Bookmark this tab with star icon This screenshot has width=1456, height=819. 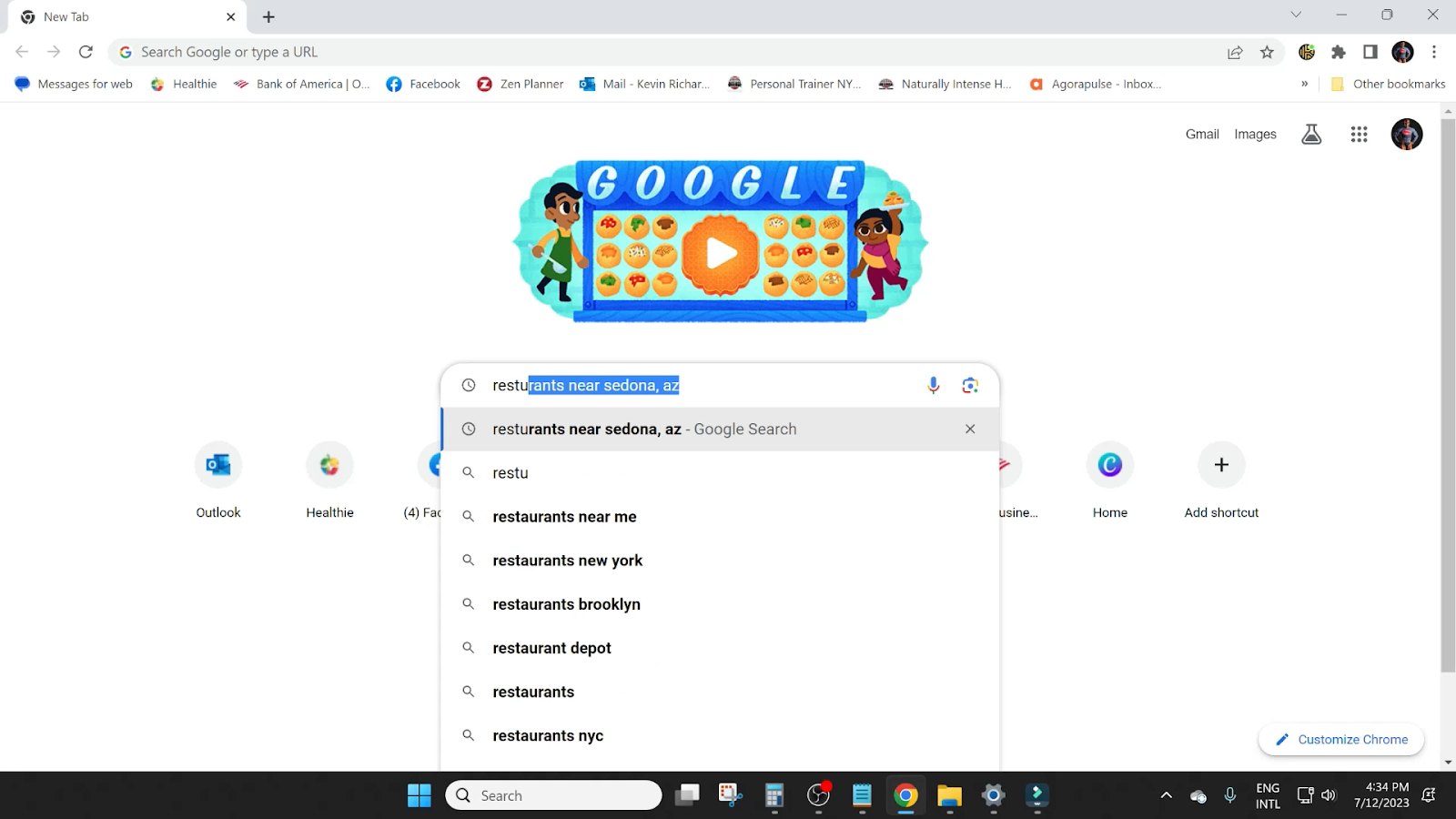tap(1267, 52)
